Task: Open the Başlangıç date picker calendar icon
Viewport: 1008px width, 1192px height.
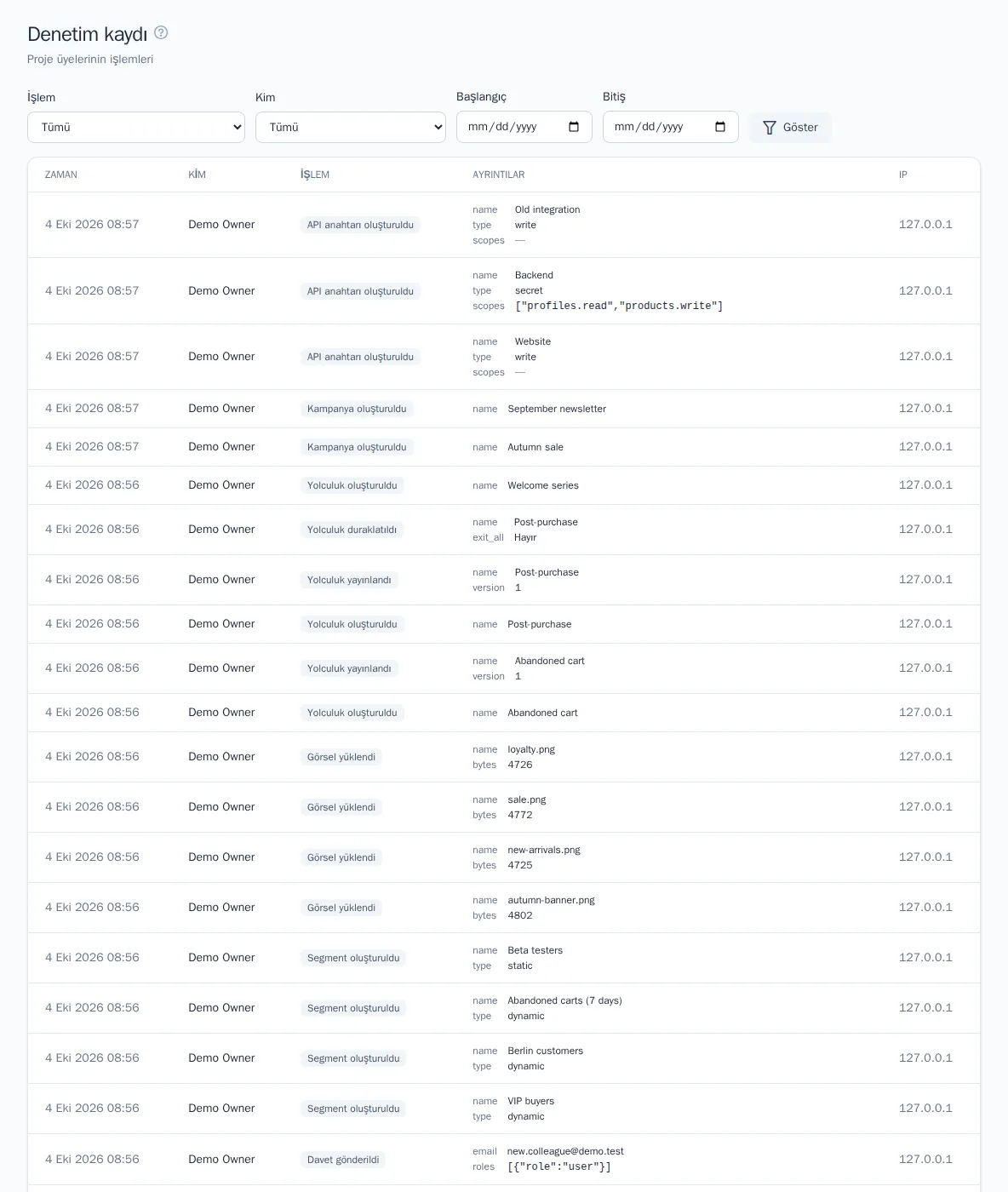Action: (574, 127)
